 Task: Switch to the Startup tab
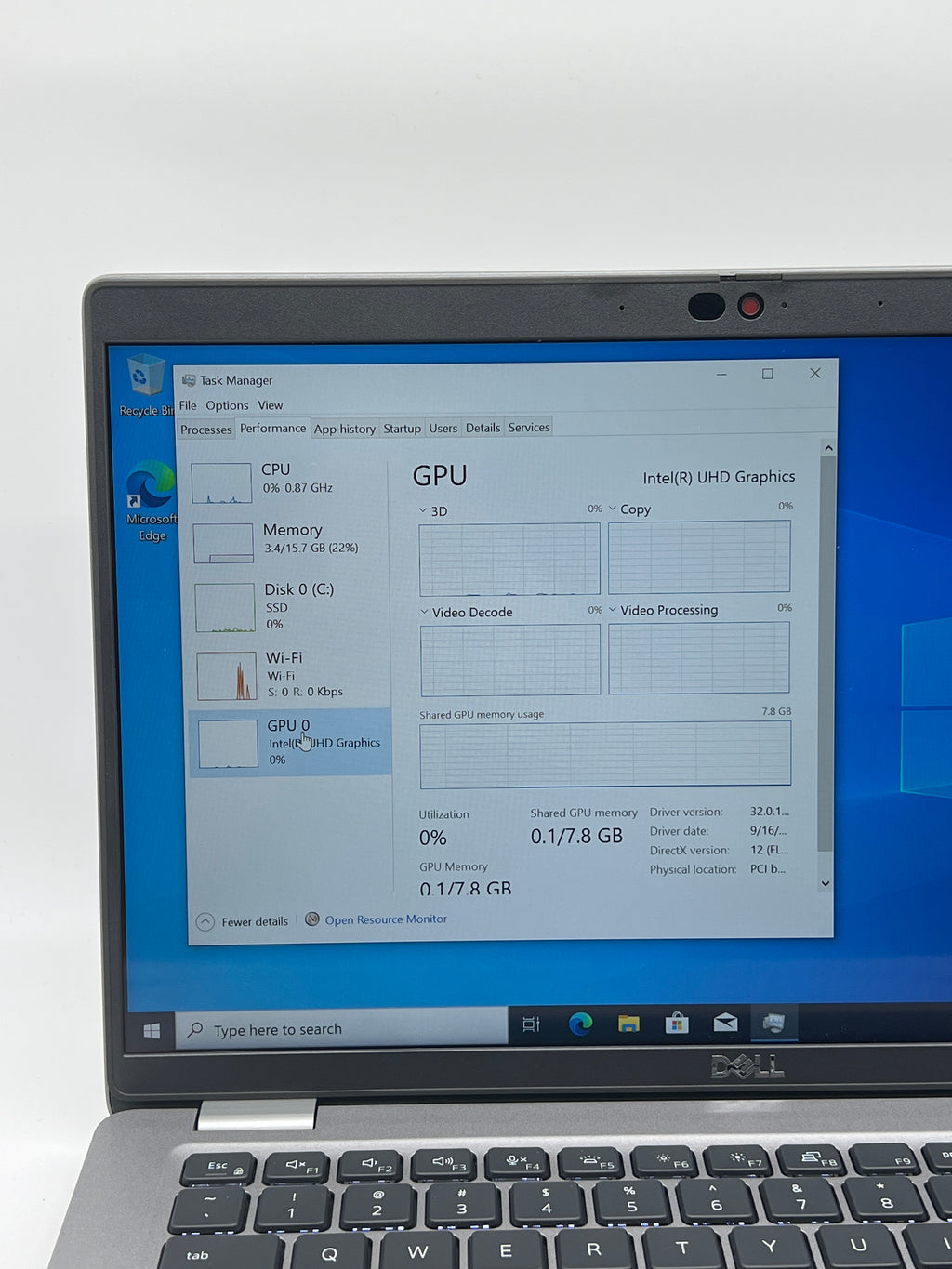(x=402, y=429)
